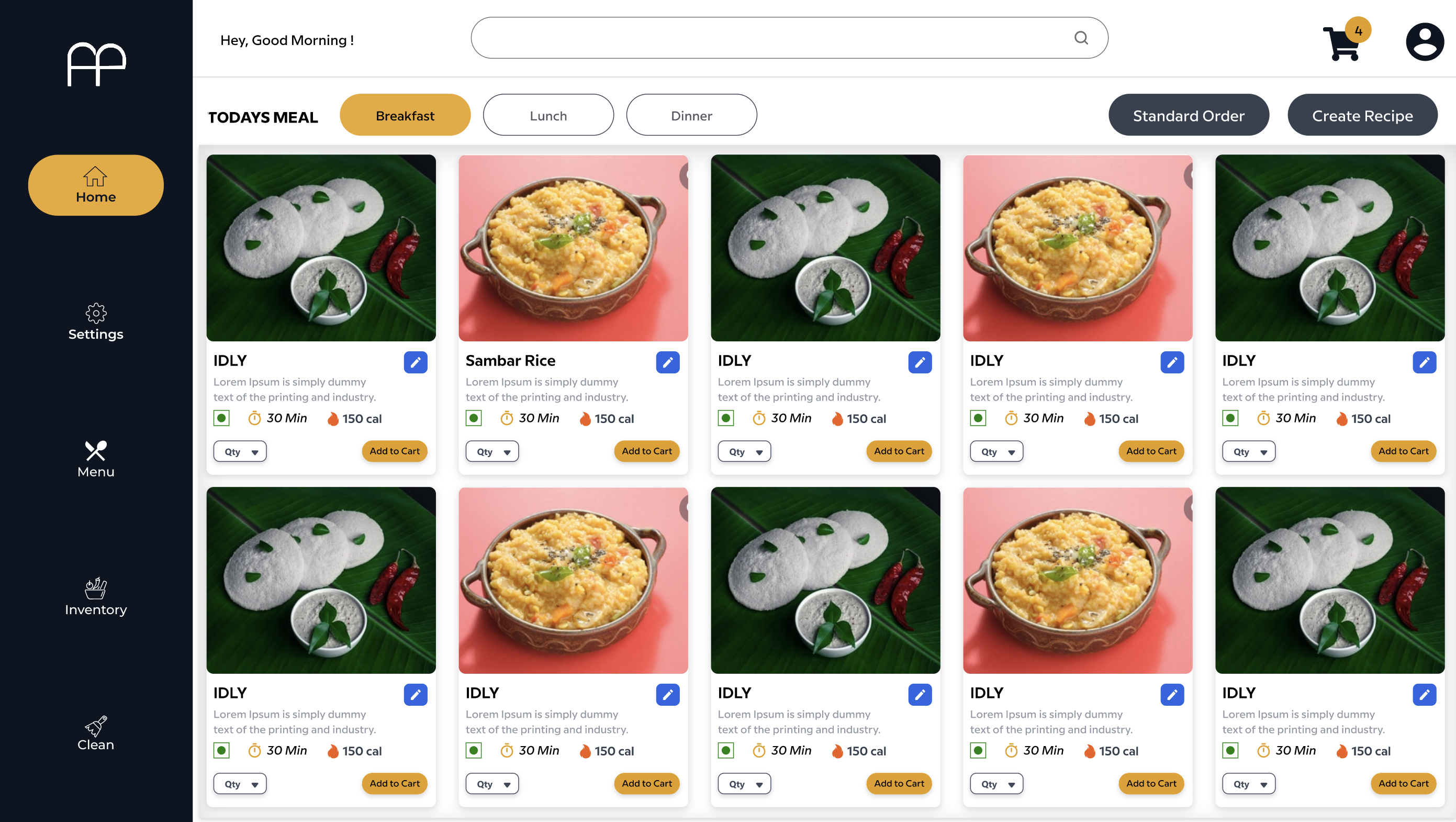
Task: Click the app logo in the sidebar
Action: point(96,64)
